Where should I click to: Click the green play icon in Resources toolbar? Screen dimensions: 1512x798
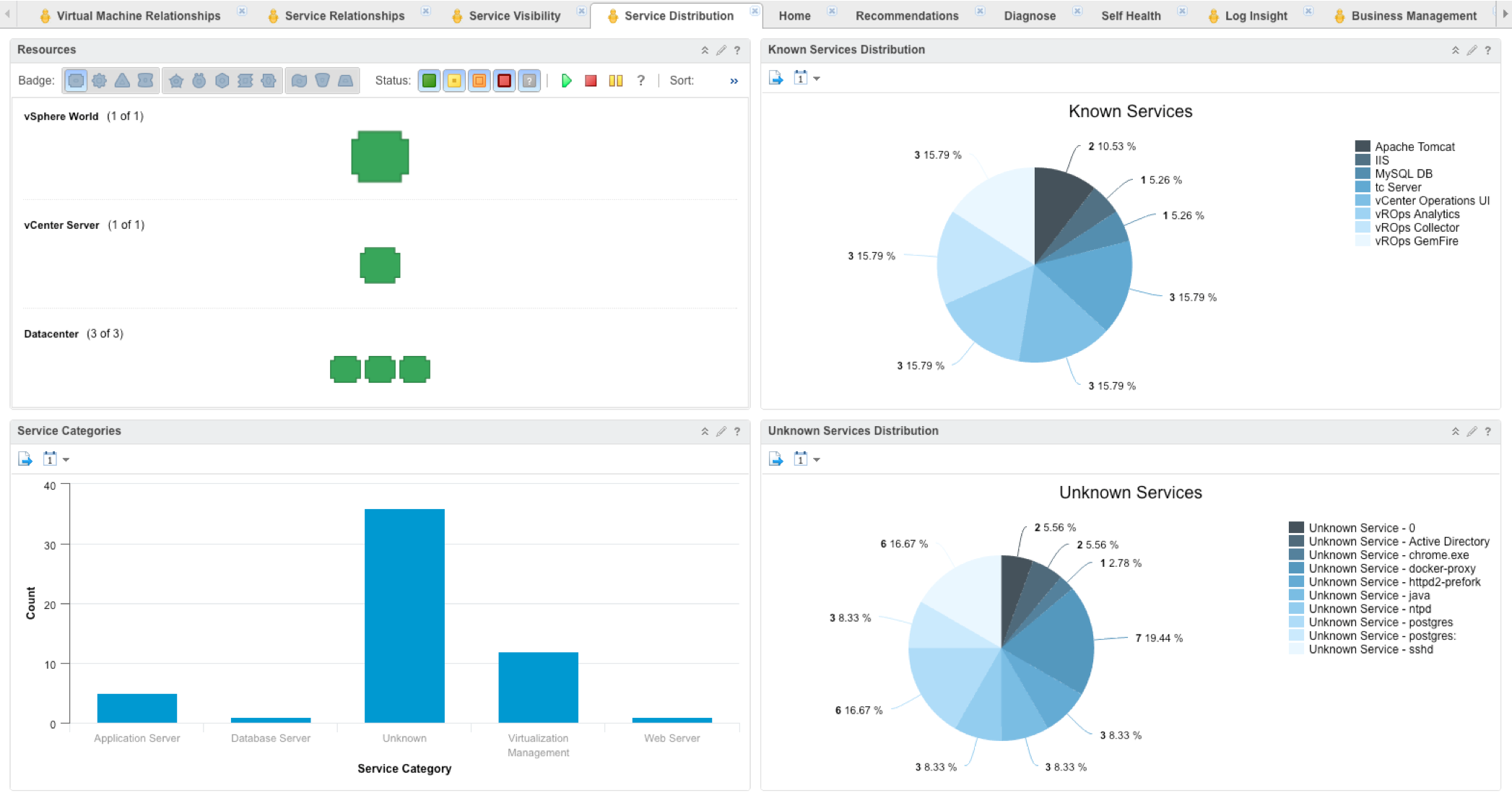coord(567,81)
